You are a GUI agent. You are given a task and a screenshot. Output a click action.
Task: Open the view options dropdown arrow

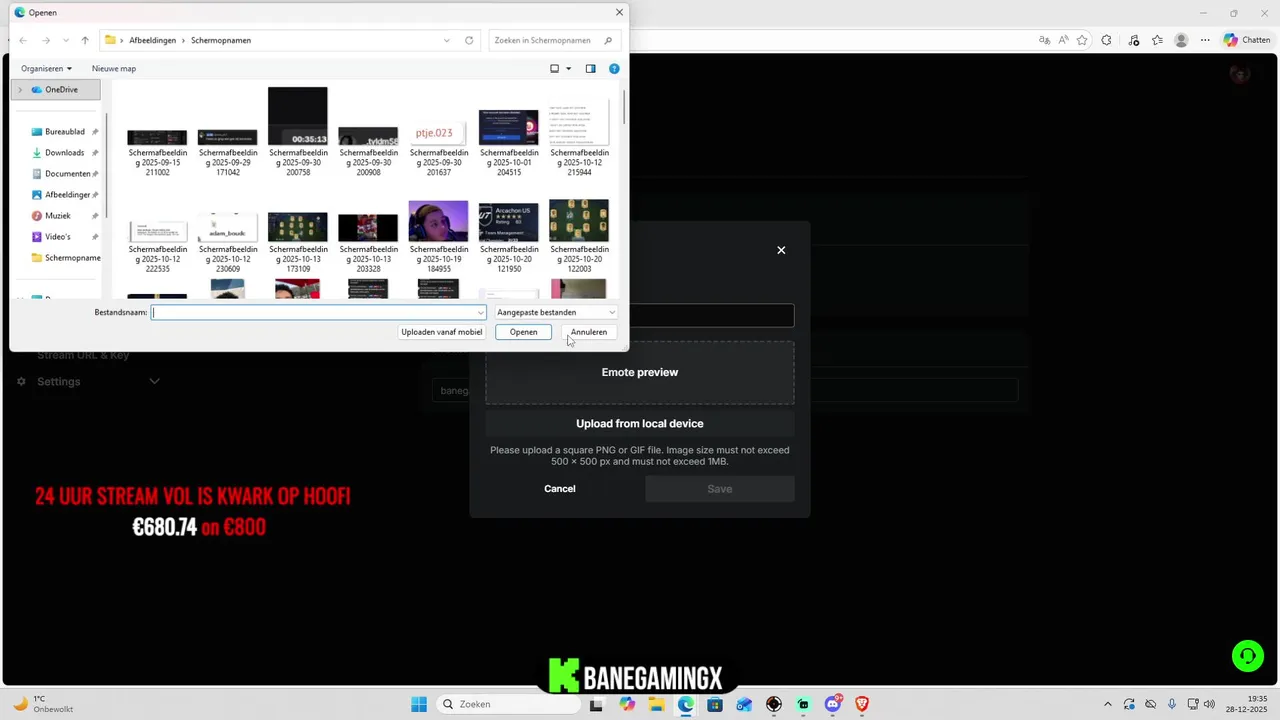569,69
